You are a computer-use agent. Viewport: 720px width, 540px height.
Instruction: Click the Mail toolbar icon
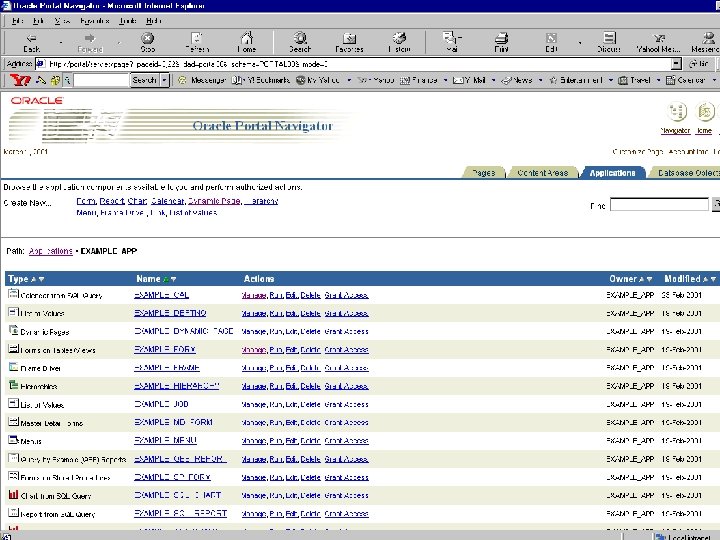tap(452, 42)
